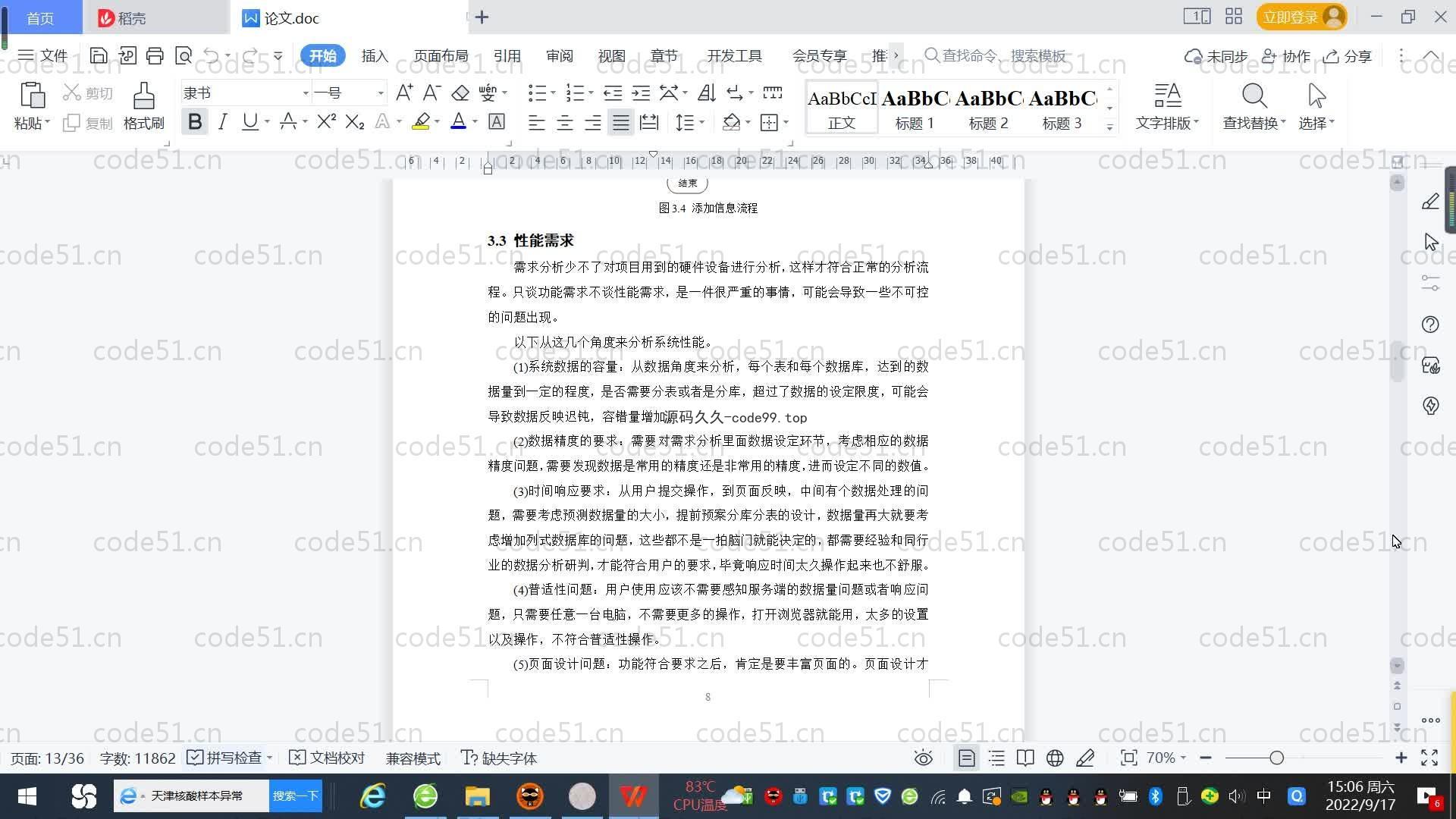Set center paragraph alignment
Screen dimensions: 1456x819
click(564, 121)
